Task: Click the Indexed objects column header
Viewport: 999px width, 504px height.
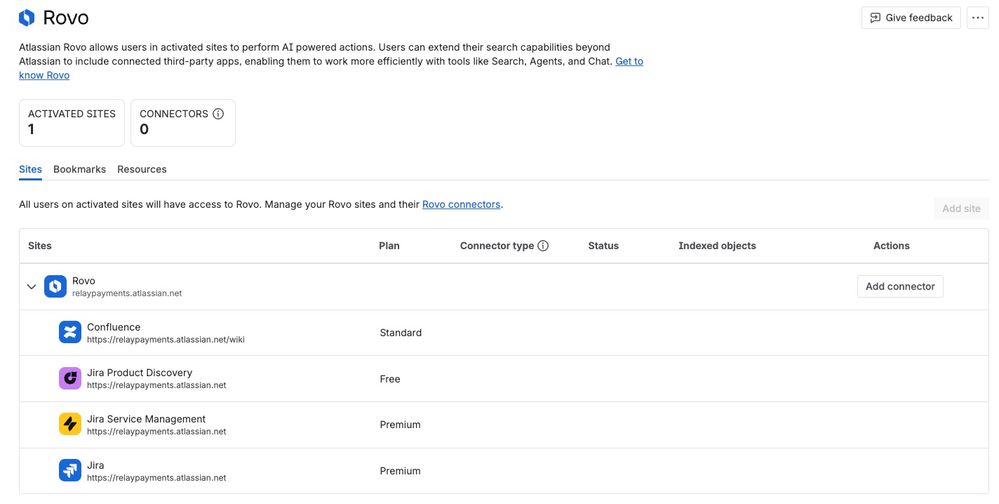Action: pyautogui.click(x=717, y=245)
